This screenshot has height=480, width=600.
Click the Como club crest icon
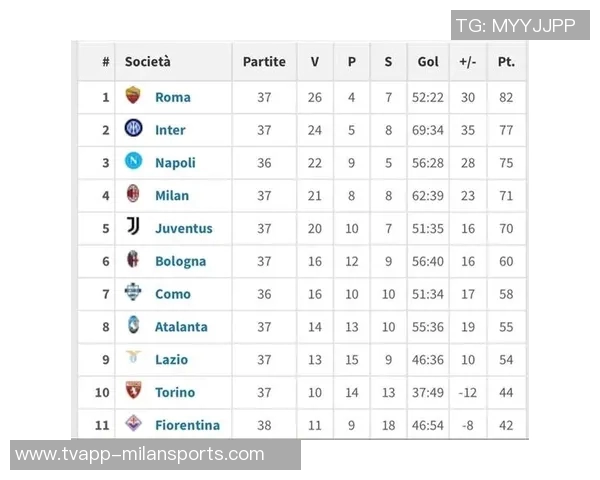point(133,293)
